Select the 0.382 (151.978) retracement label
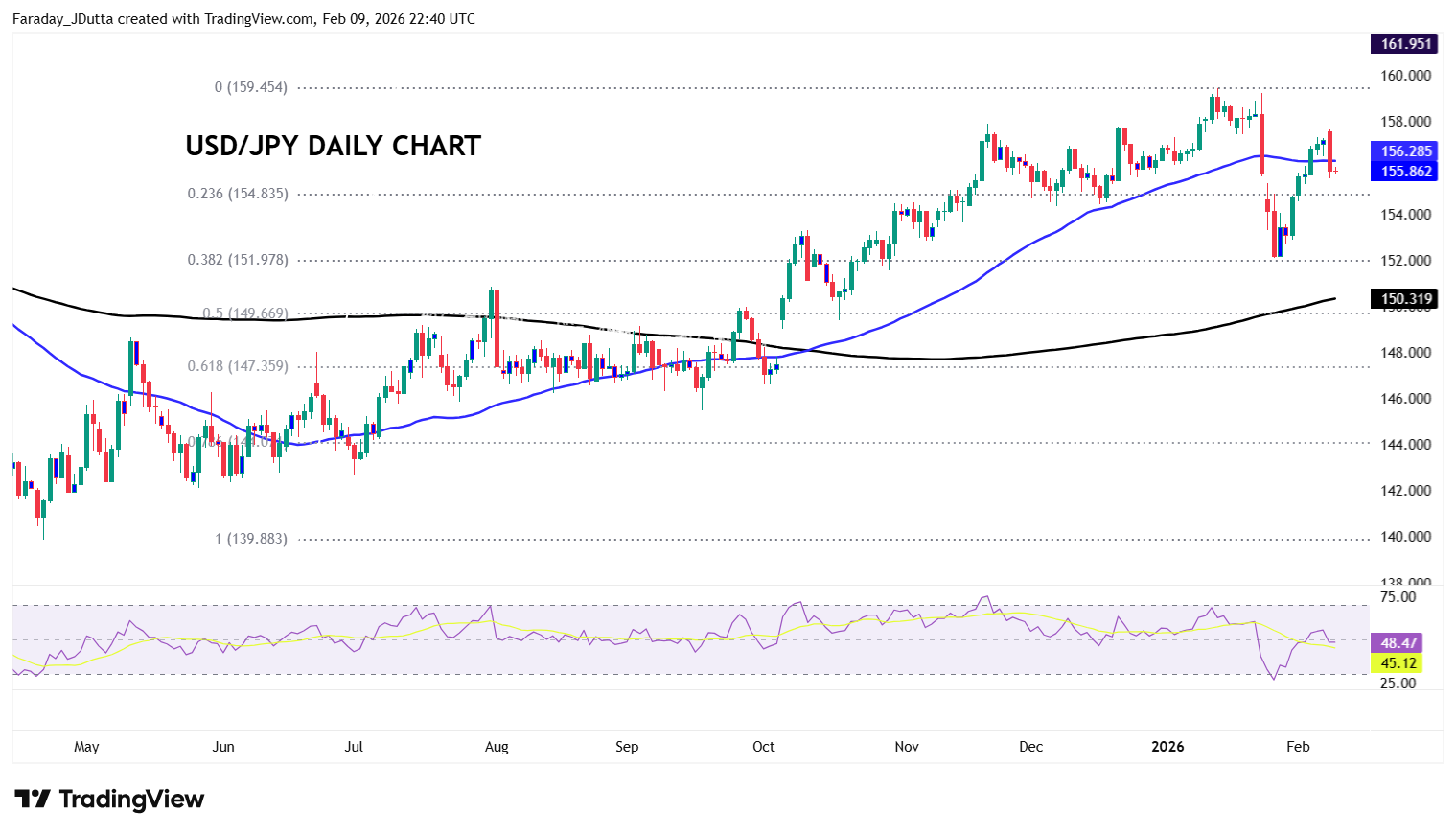The height and width of the screenshot is (835, 1456). pyautogui.click(x=237, y=260)
